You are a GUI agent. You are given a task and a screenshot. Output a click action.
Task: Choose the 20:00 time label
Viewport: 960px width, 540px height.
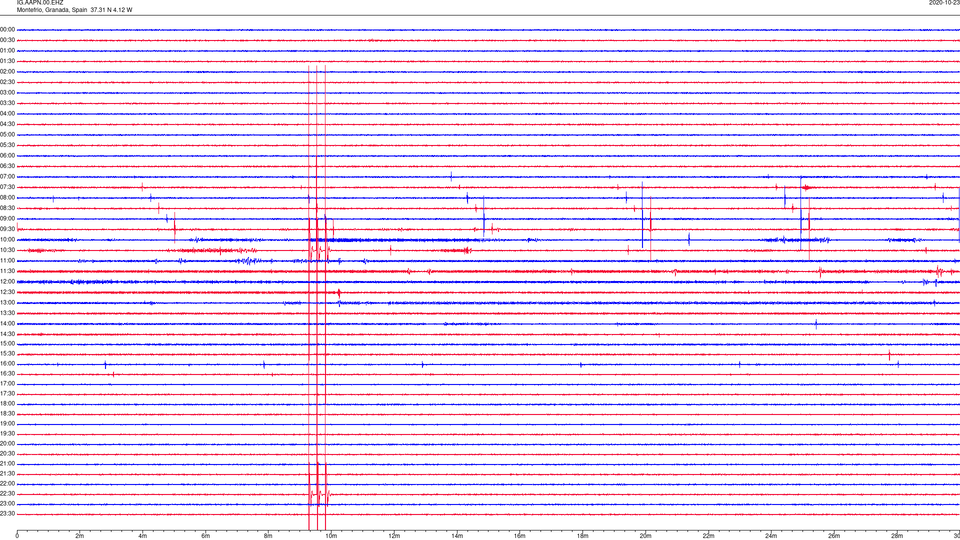pos(7,444)
